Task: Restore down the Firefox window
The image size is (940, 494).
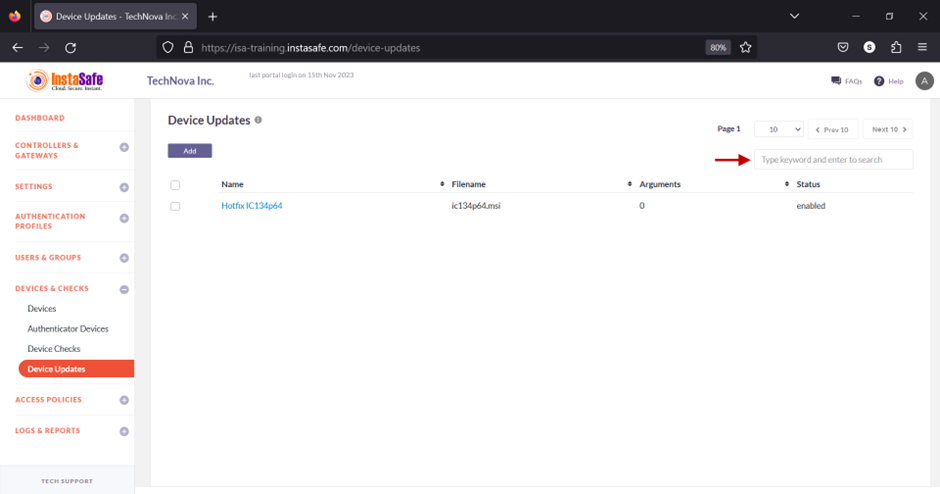Action: [x=890, y=16]
